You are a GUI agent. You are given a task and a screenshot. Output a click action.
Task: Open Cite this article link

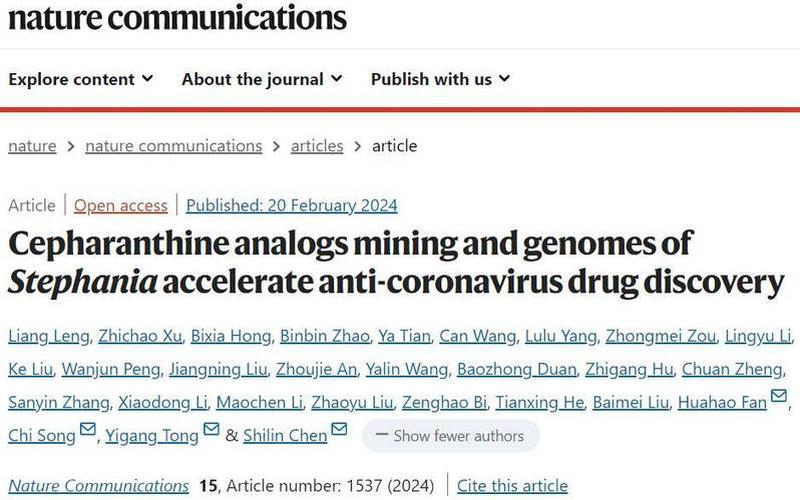[512, 486]
